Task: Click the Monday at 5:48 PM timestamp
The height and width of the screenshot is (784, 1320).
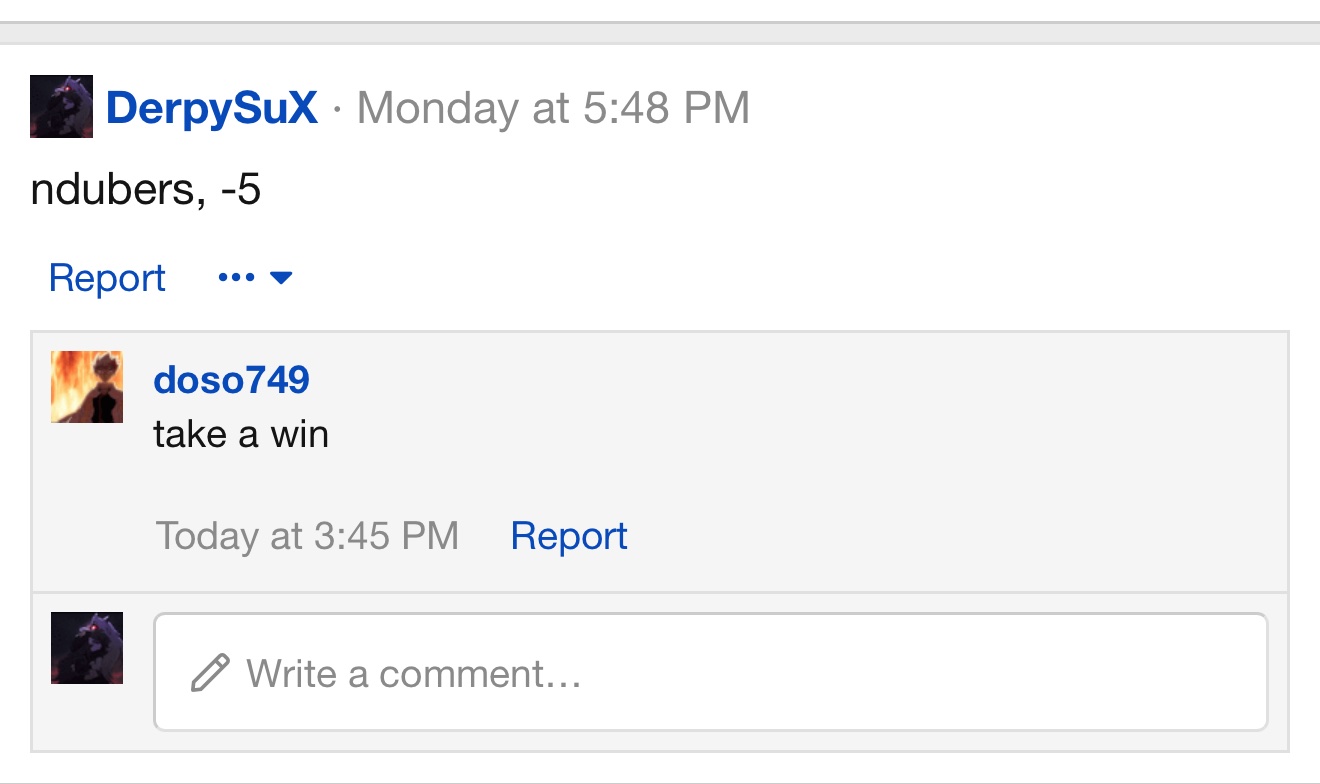Action: [x=553, y=108]
